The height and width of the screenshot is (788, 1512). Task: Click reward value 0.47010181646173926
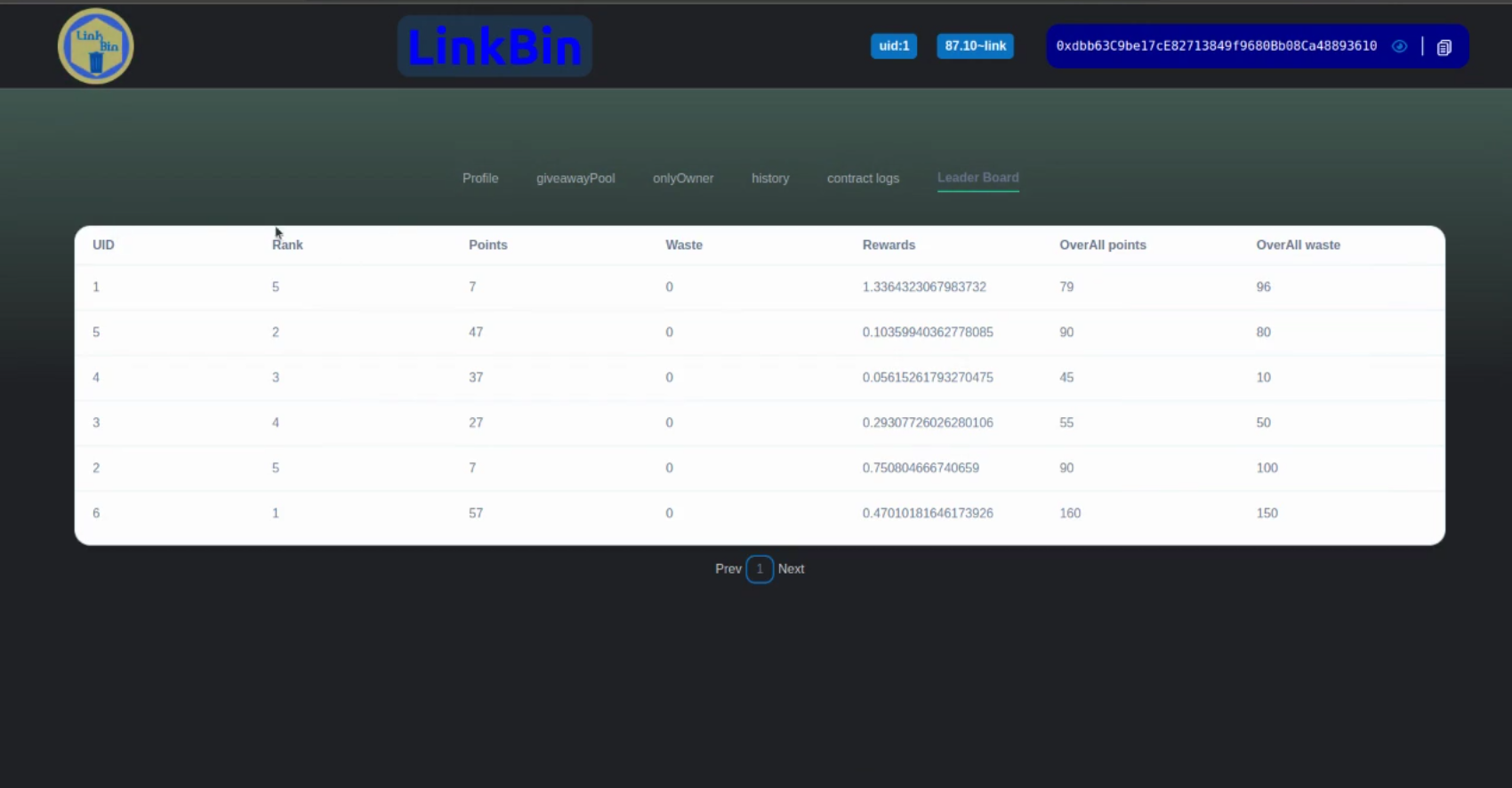pos(928,513)
